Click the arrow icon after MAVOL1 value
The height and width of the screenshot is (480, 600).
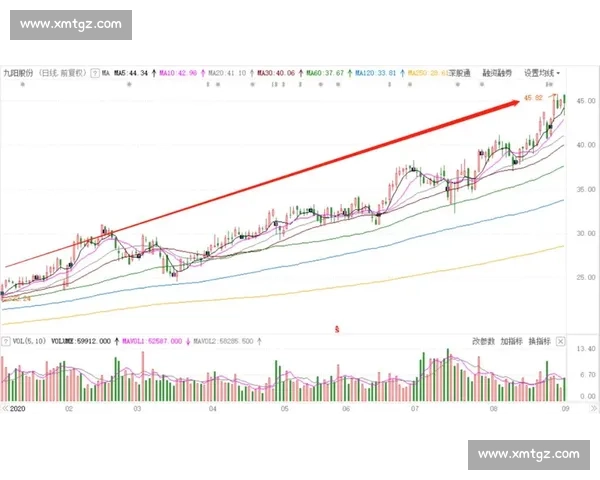tap(185, 342)
